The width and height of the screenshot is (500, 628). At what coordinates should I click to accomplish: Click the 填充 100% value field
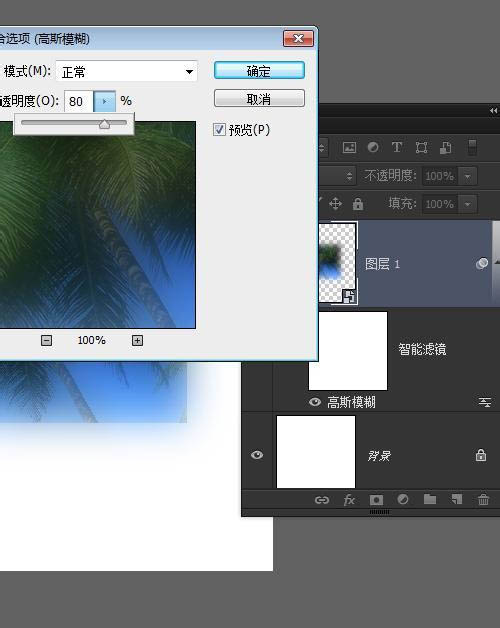coord(440,204)
